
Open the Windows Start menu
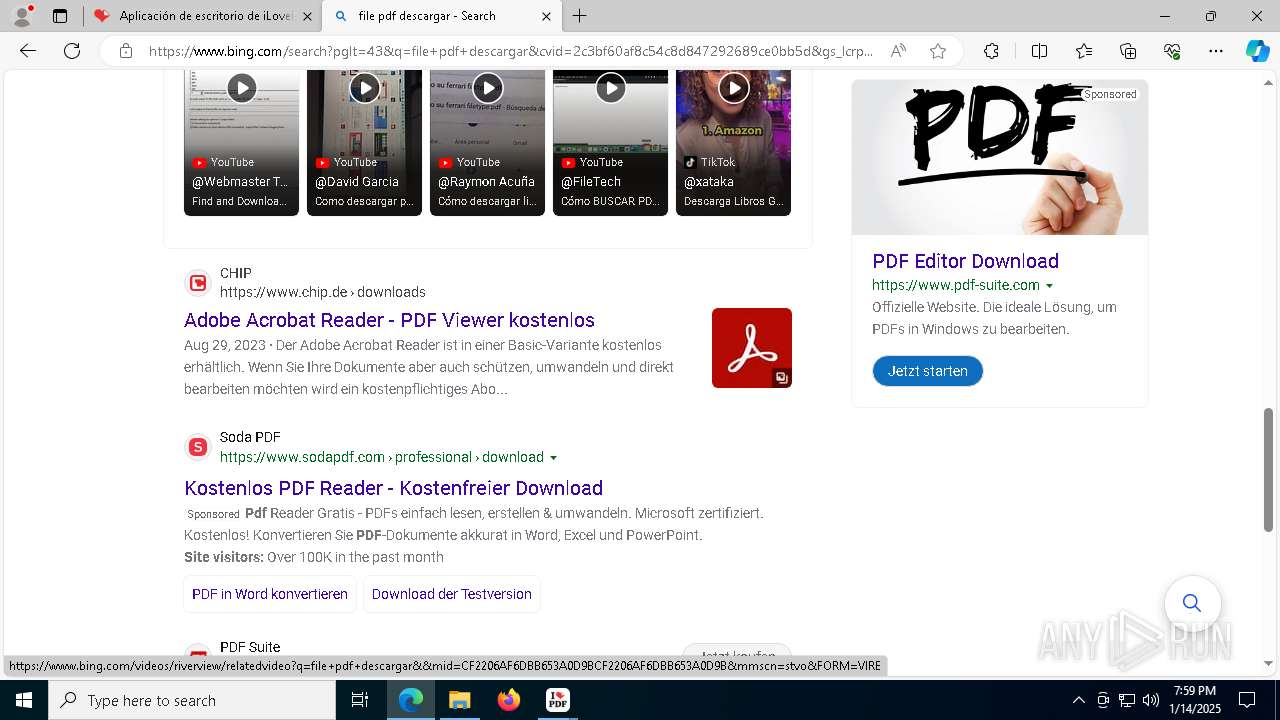click(x=24, y=700)
